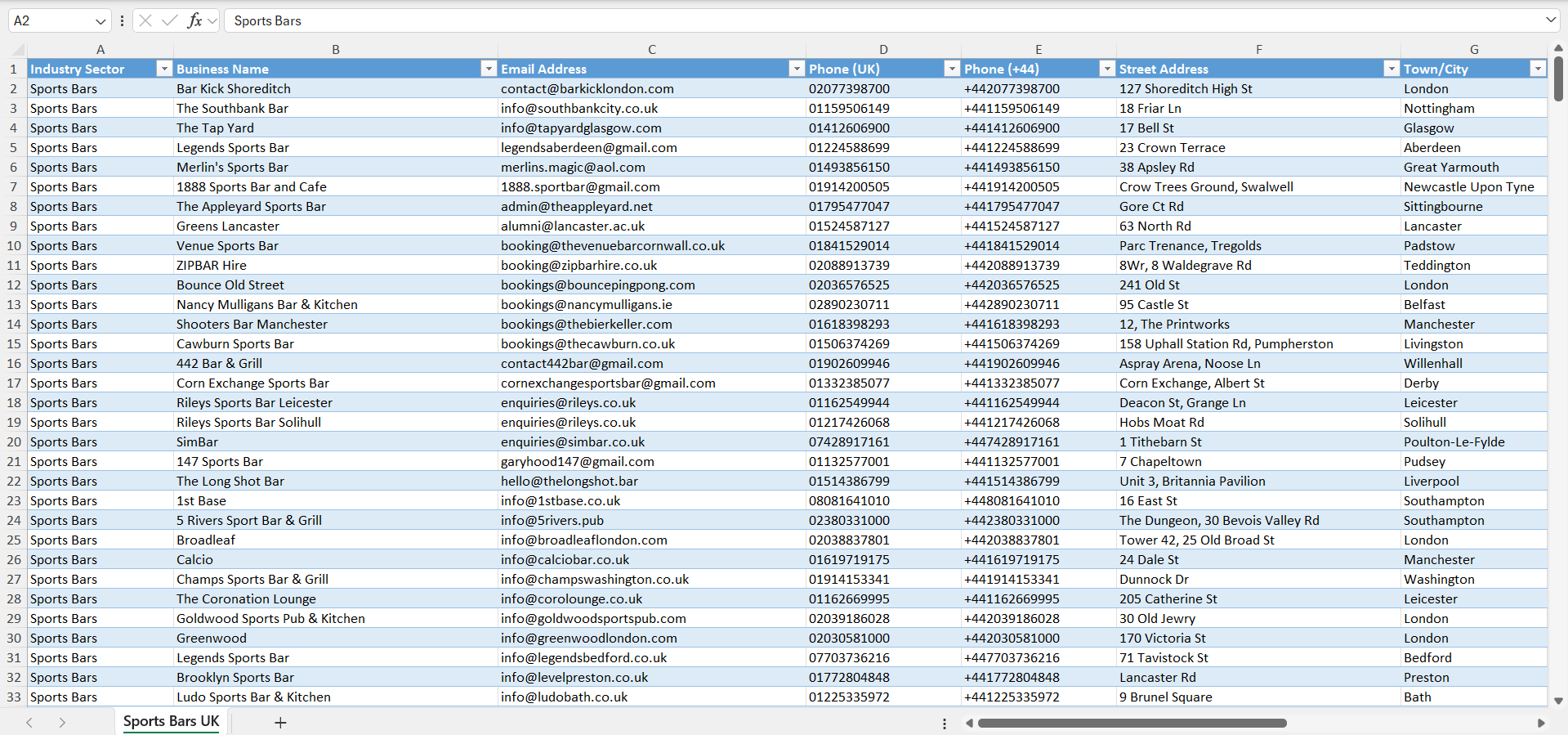Viewport: 1568px width, 735px height.
Task: Click the horizontal scrollbar right arrow
Action: [x=1541, y=723]
